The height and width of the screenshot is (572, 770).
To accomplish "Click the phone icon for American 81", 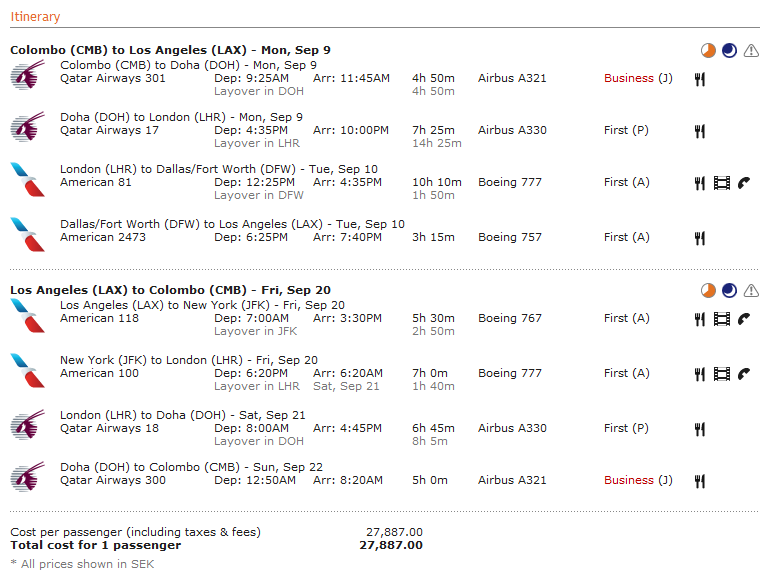I will point(743,183).
